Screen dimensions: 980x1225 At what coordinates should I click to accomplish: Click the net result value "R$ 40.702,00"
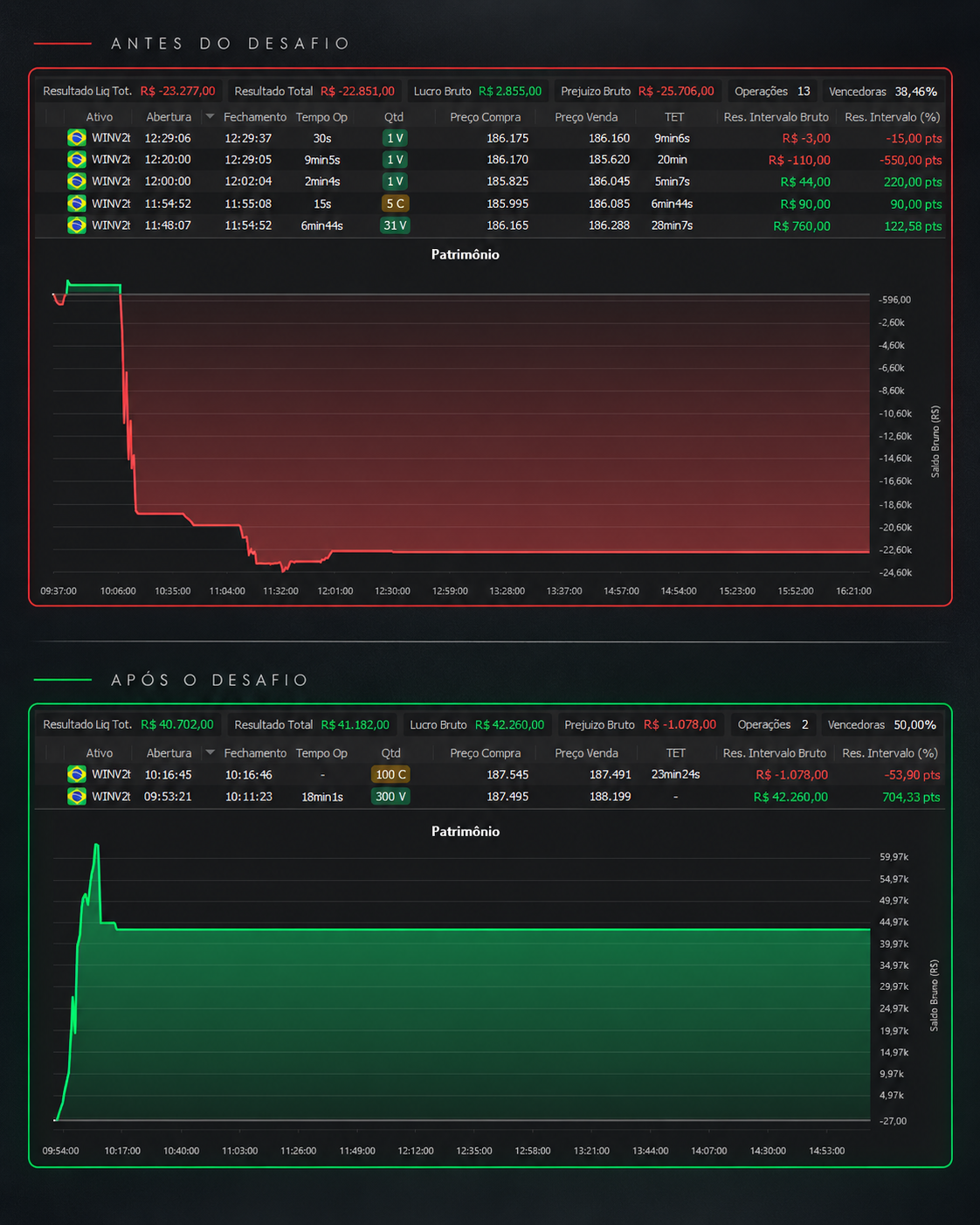pyautogui.click(x=177, y=724)
